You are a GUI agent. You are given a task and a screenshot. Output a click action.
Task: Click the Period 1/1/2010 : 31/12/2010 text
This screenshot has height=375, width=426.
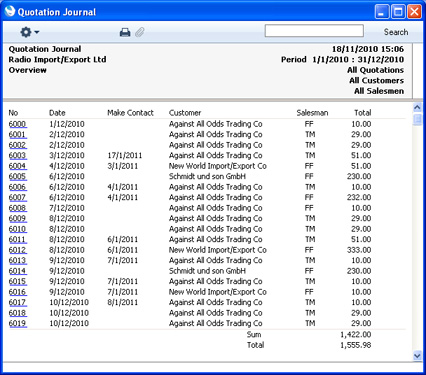[342, 60]
